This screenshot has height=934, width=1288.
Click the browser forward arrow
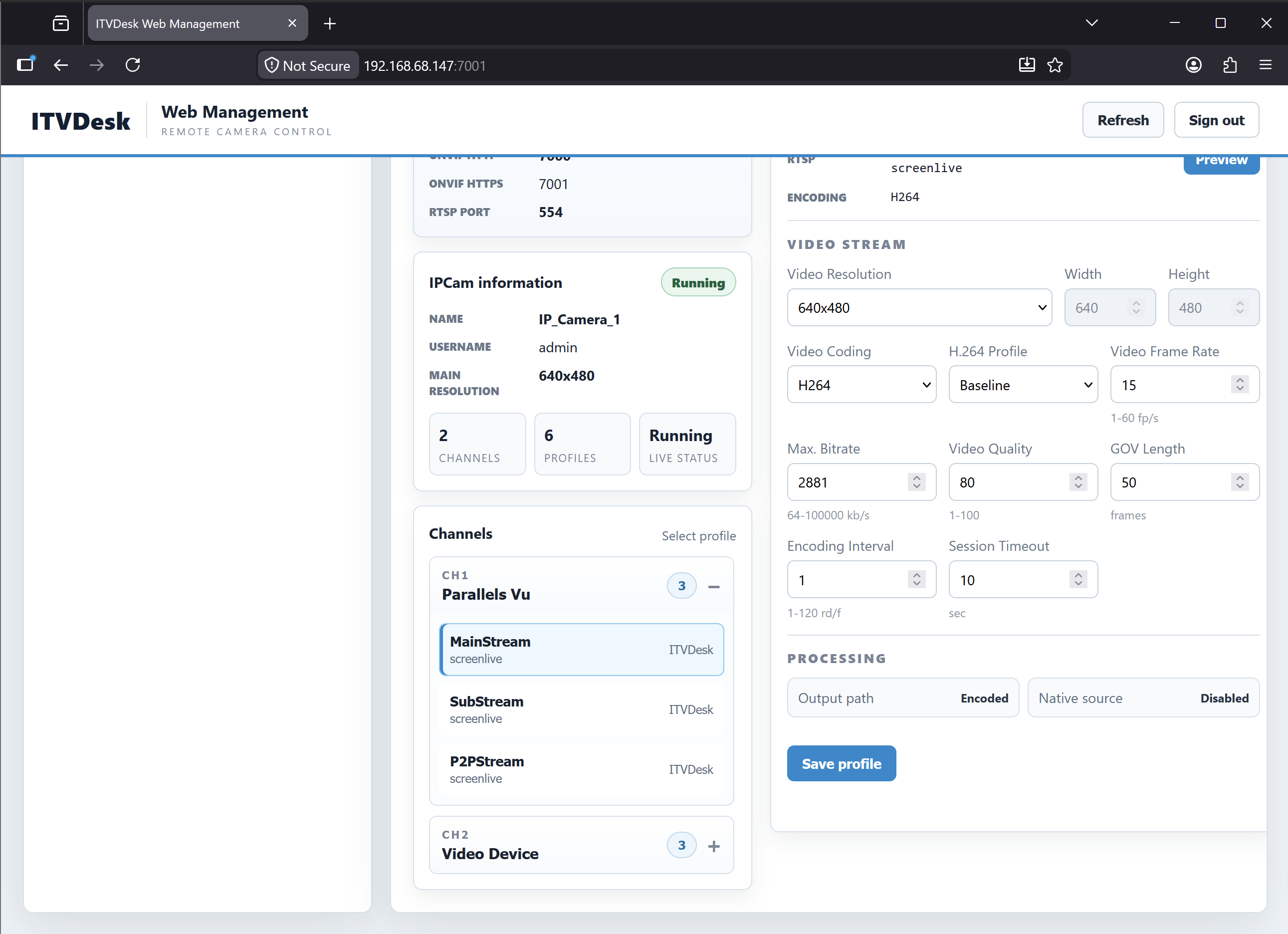pos(97,65)
